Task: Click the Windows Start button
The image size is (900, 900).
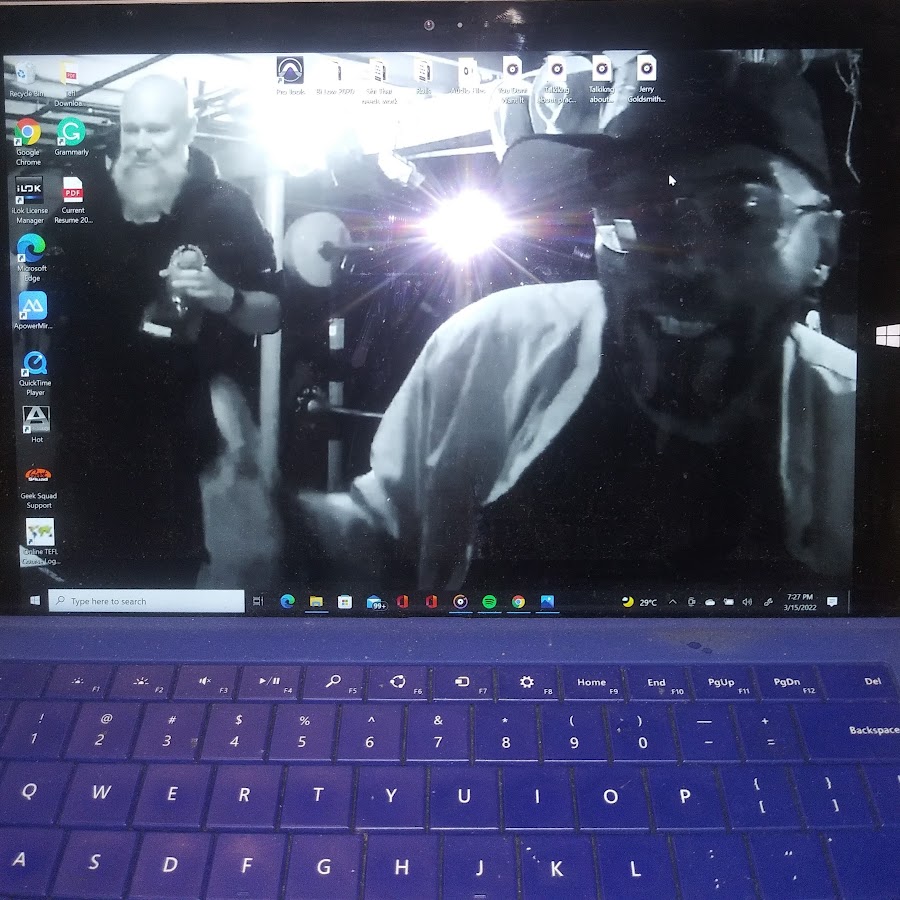Action: tap(35, 600)
